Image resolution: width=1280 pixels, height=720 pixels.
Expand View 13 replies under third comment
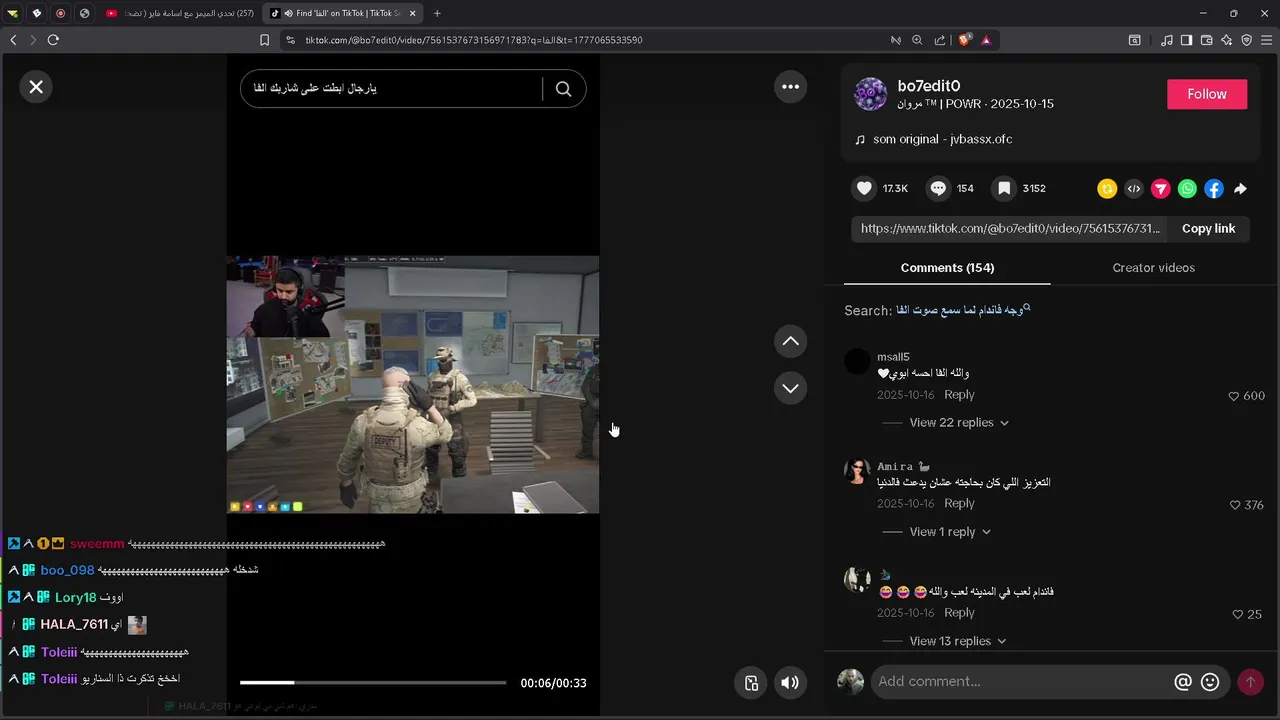(x=958, y=641)
